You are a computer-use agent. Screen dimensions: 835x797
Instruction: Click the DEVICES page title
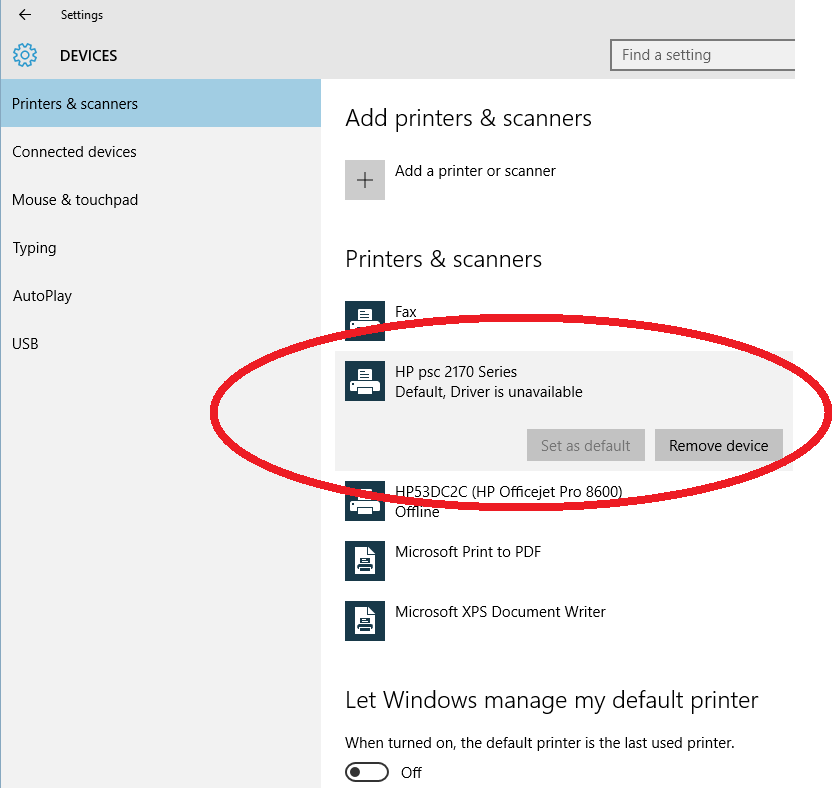pos(88,56)
